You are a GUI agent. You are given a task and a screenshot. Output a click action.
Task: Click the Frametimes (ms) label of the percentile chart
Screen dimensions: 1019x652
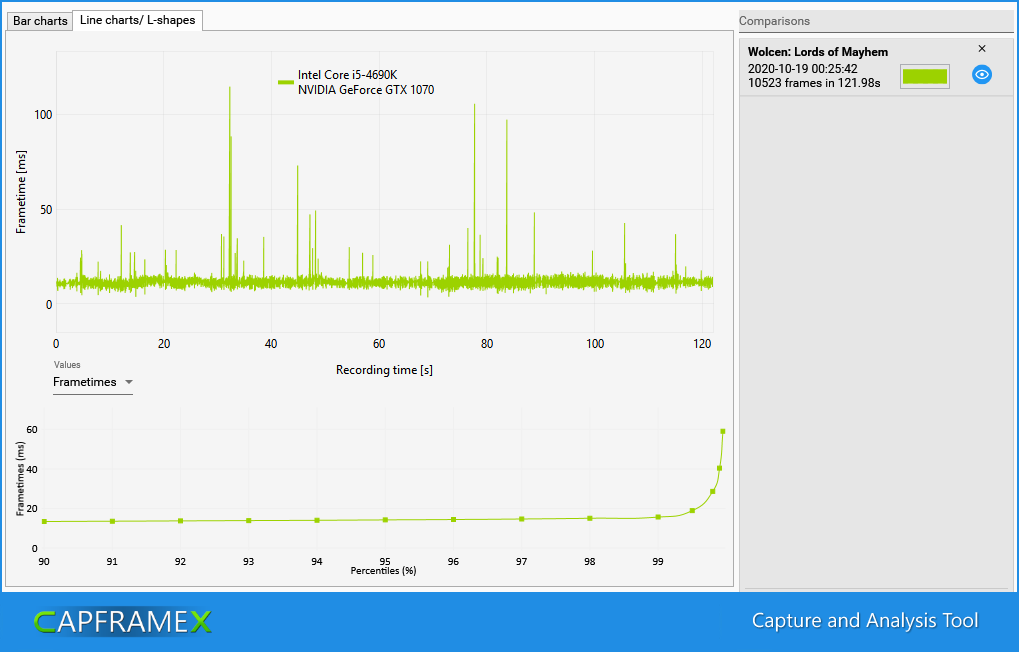(x=20, y=479)
